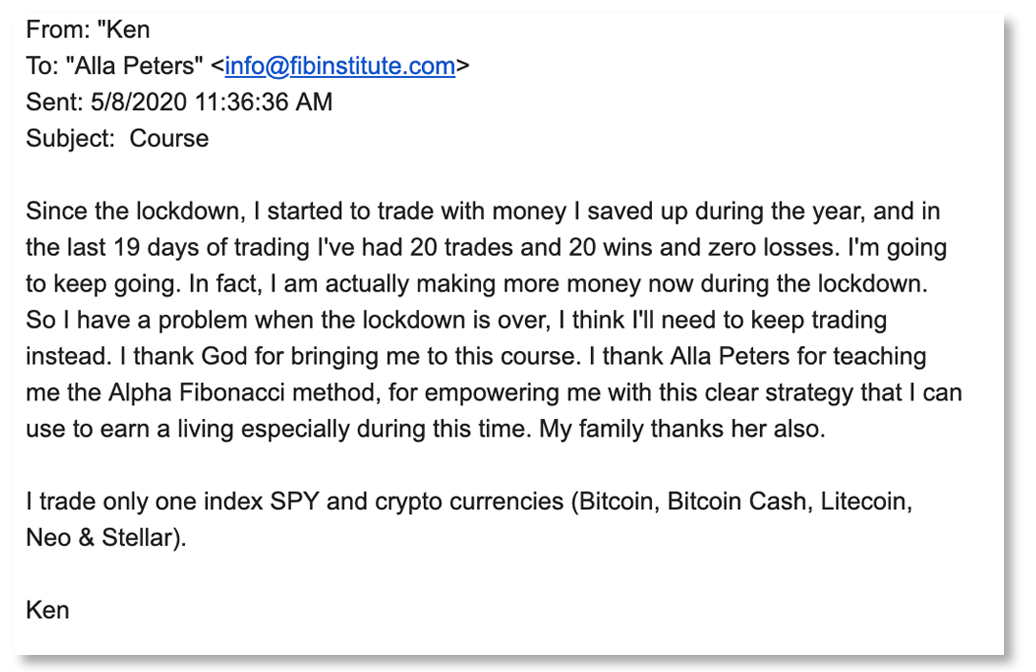Select the recipient name "Alla Peters"

[x=135, y=66]
